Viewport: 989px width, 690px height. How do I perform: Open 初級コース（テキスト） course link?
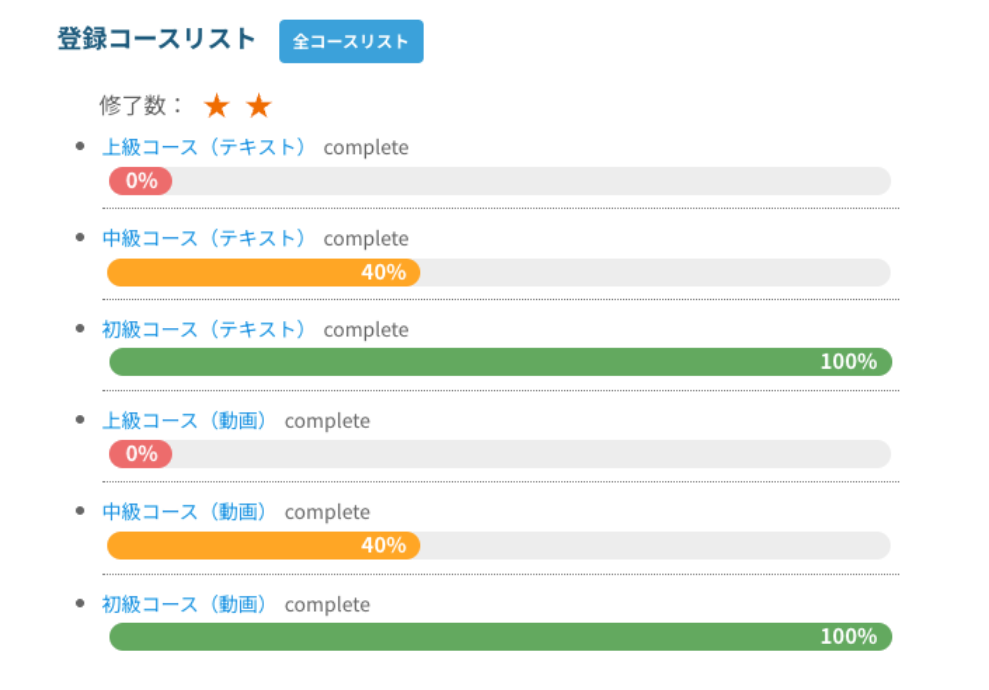tap(204, 329)
